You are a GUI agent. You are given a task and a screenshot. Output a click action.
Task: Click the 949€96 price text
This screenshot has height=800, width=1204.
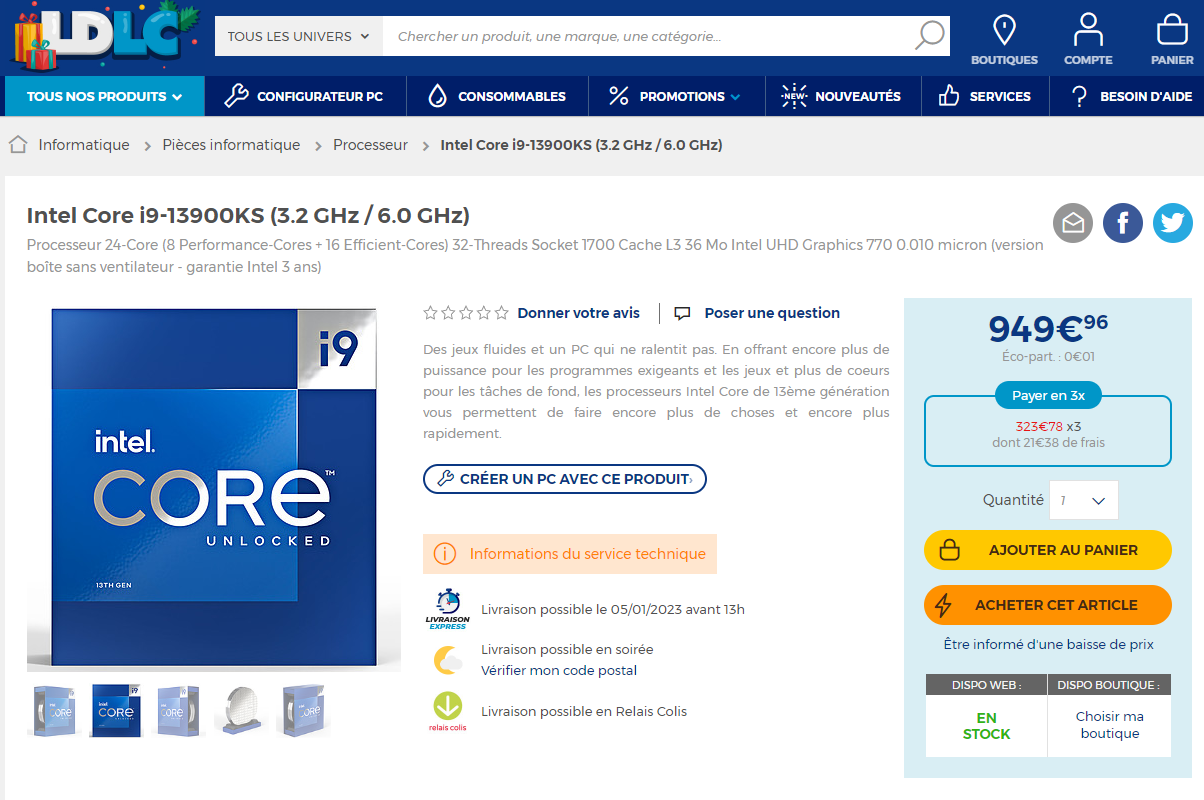(1047, 328)
